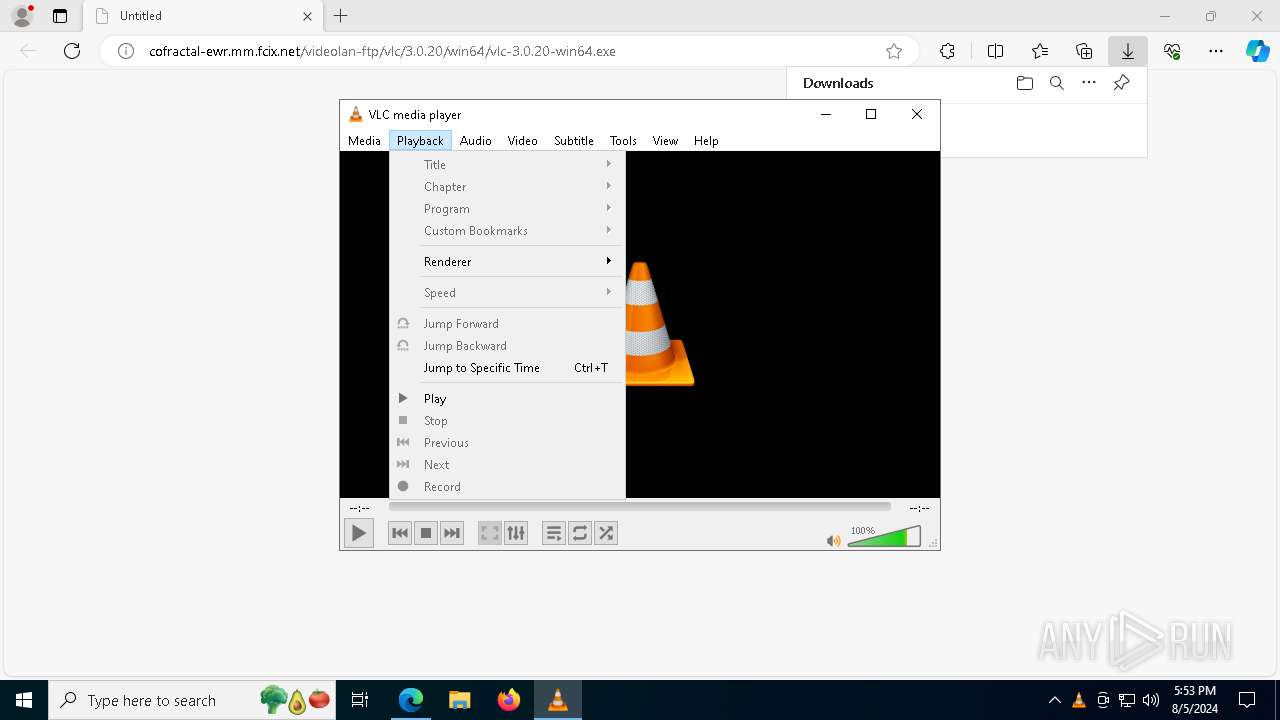Select Previous in the Playback menu

507,443
